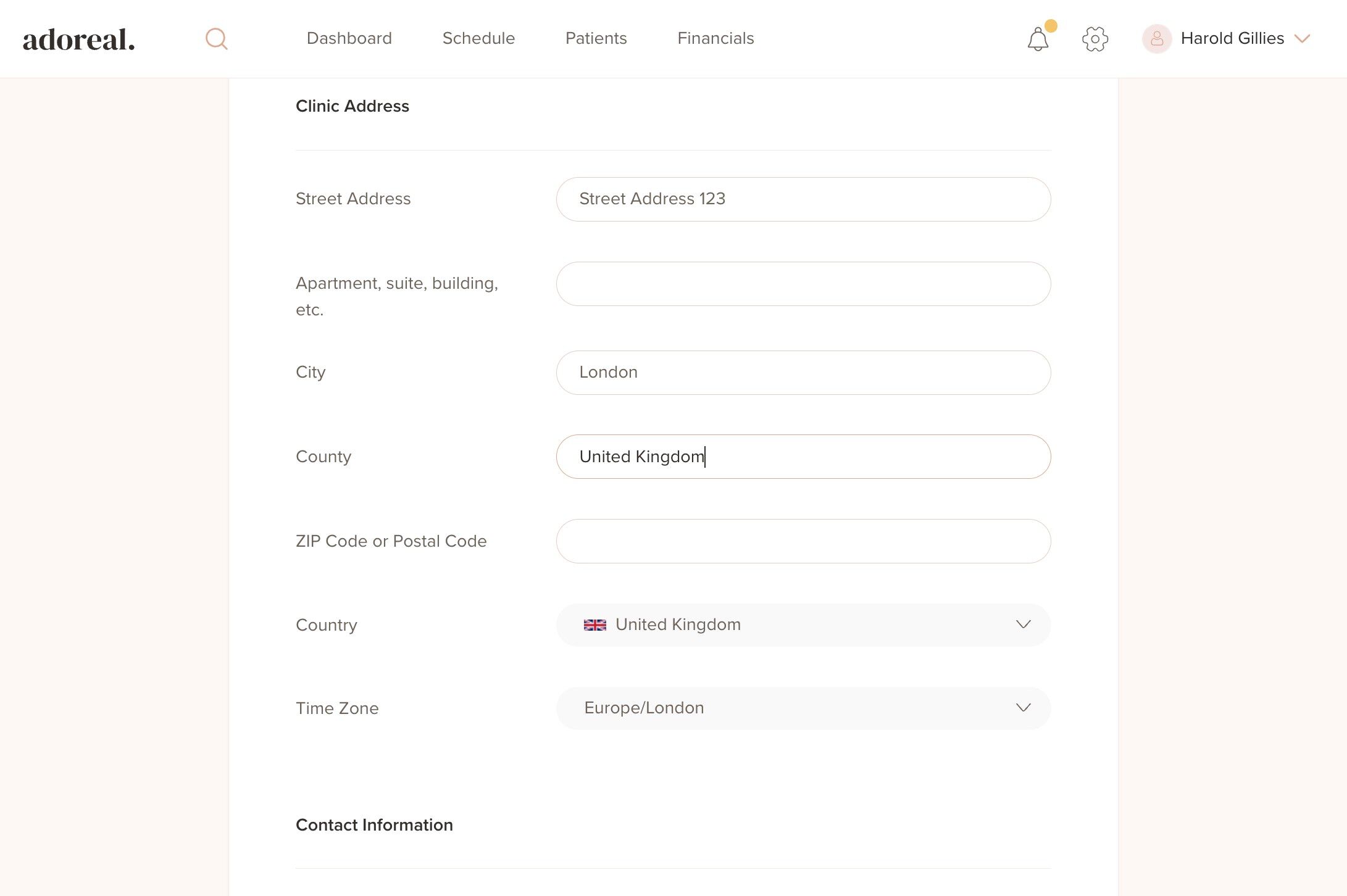Go to the Dashboard menu
The width and height of the screenshot is (1347, 896).
click(349, 38)
